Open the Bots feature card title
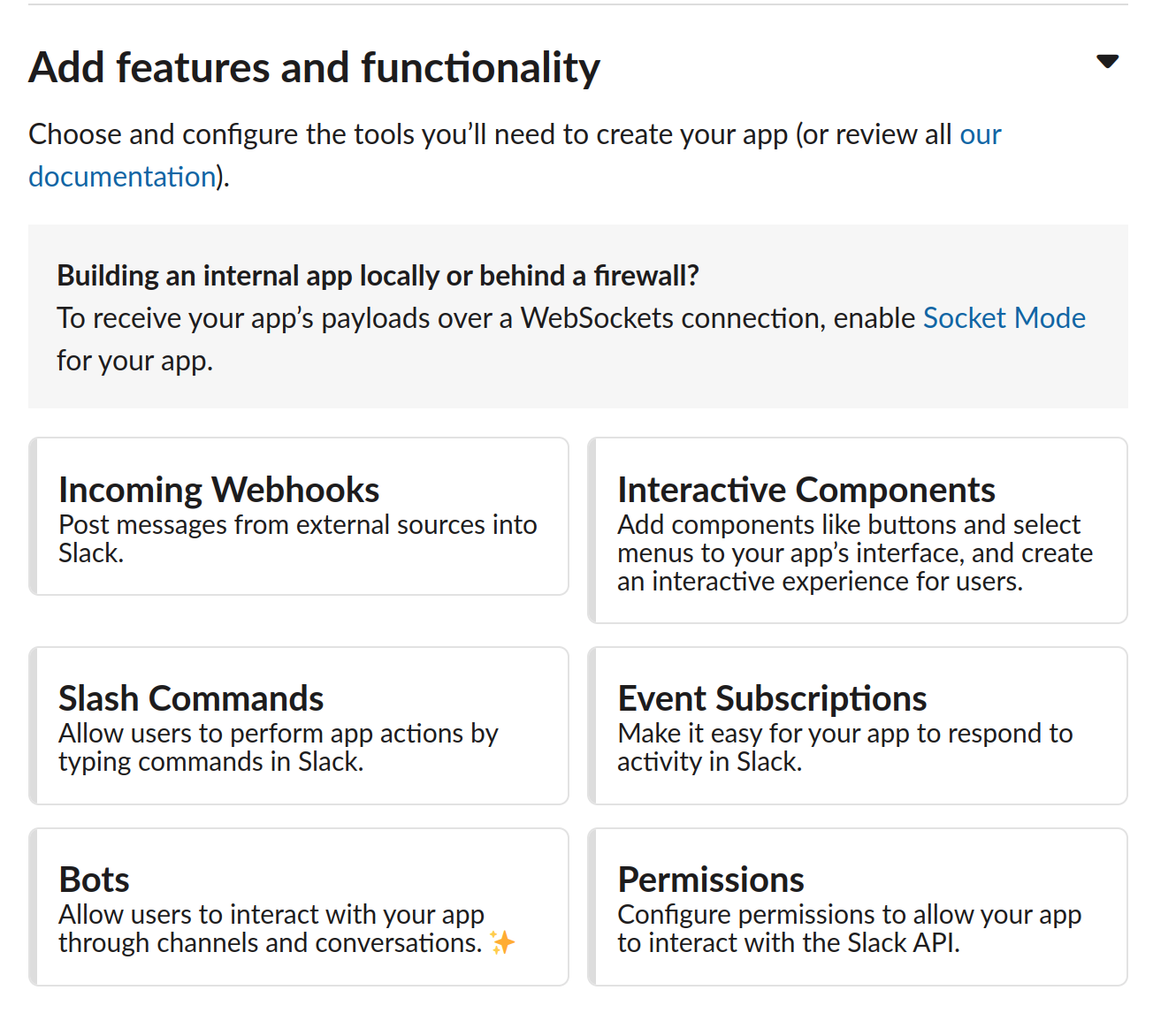The width and height of the screenshot is (1176, 1036). 94,880
